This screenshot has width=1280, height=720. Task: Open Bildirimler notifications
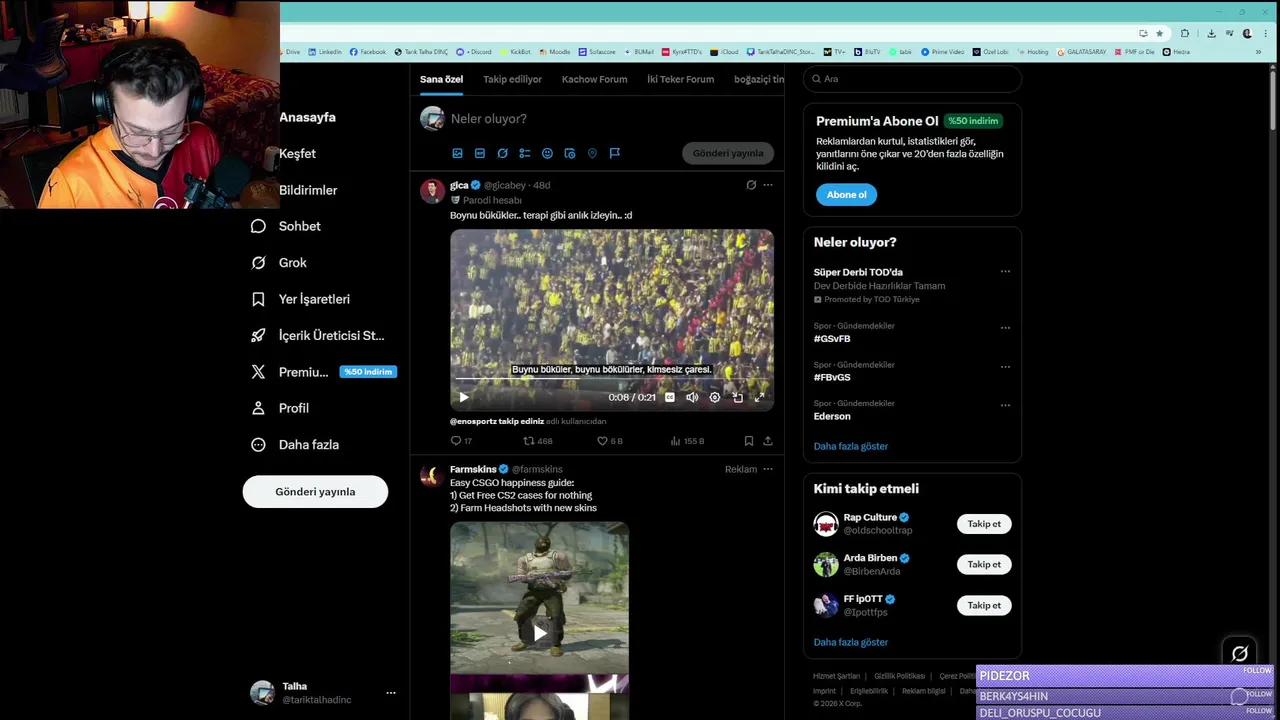pyautogui.click(x=308, y=190)
